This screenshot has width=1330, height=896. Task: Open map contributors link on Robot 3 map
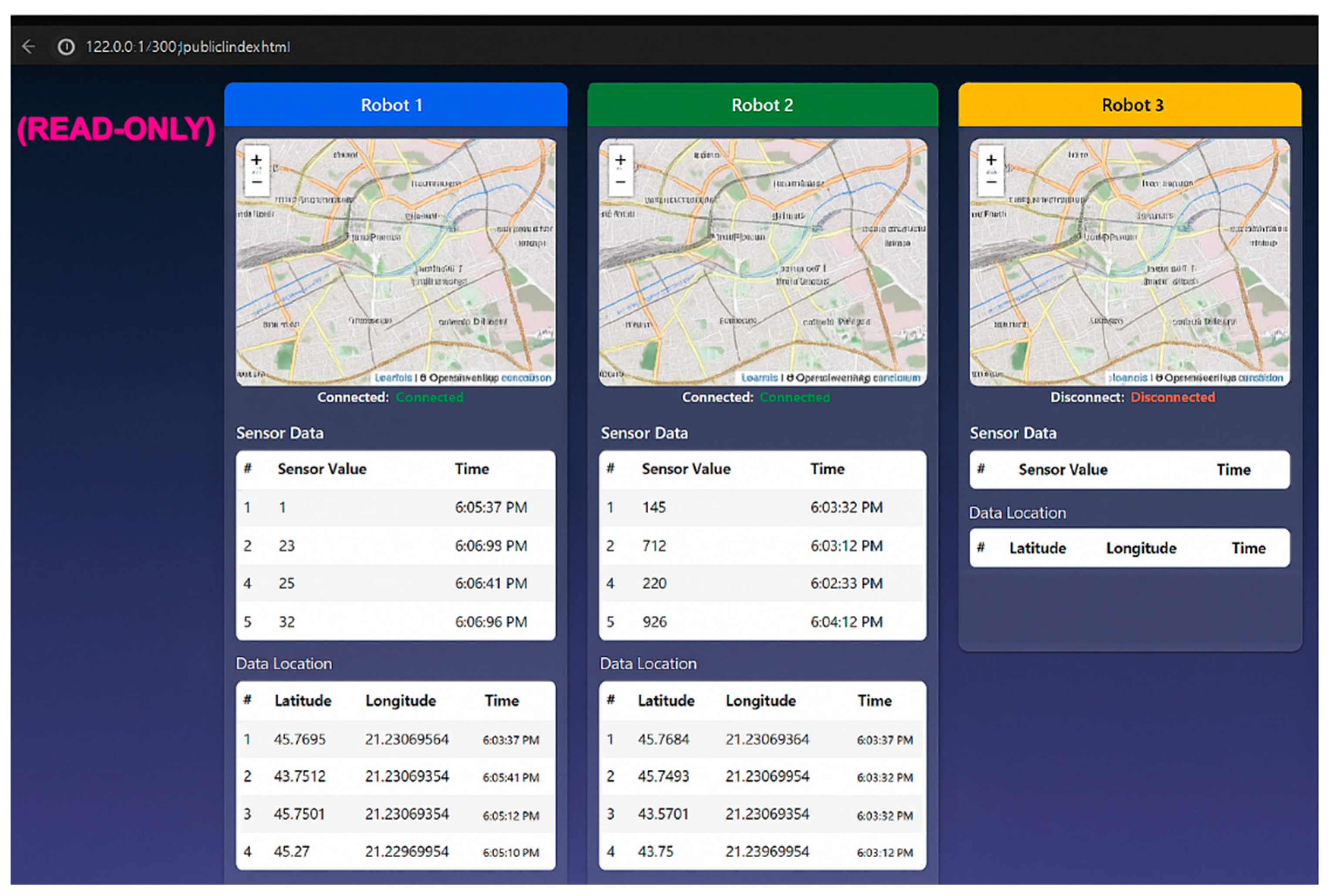[1260, 378]
